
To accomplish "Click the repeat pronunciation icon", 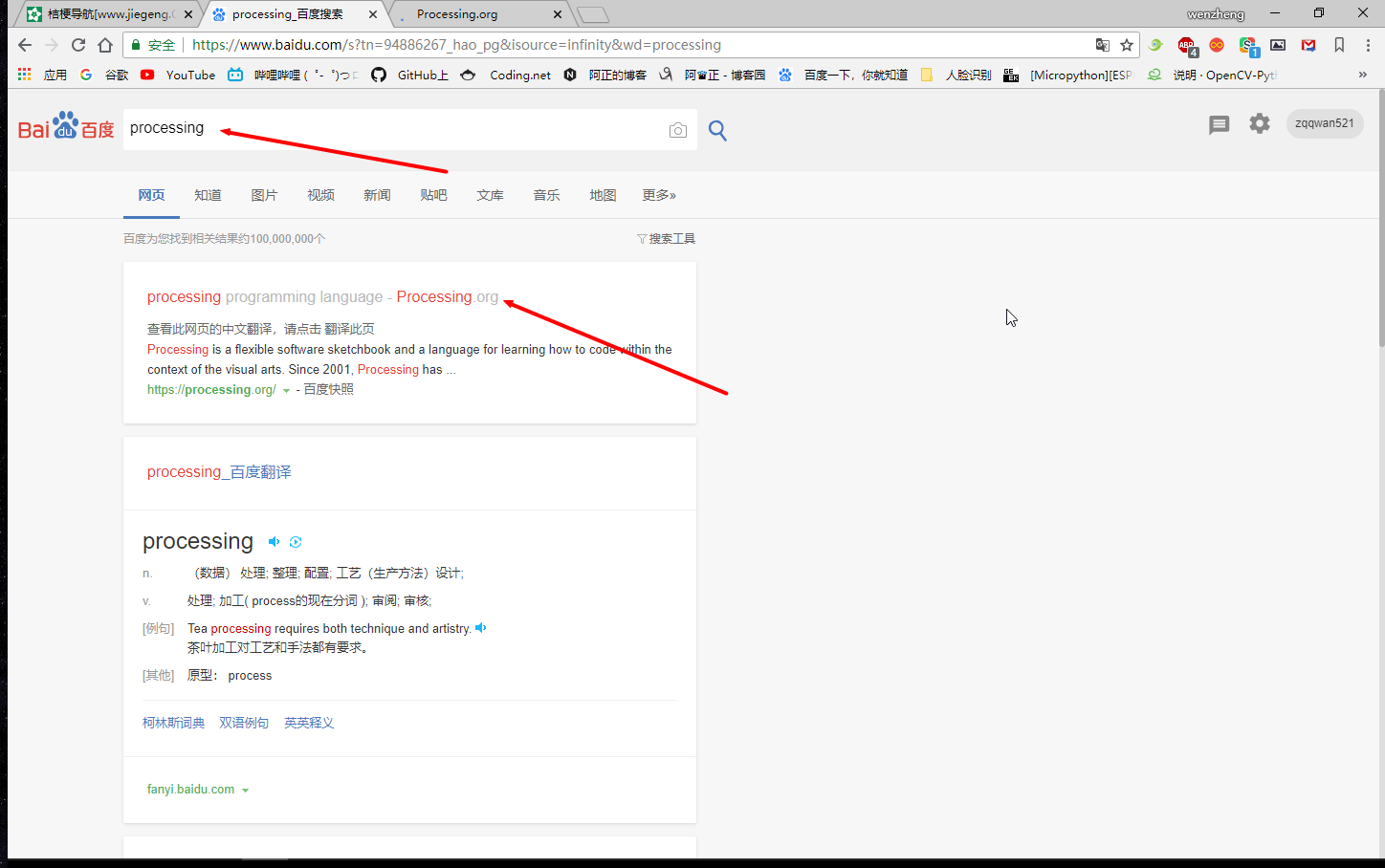I will (x=296, y=542).
